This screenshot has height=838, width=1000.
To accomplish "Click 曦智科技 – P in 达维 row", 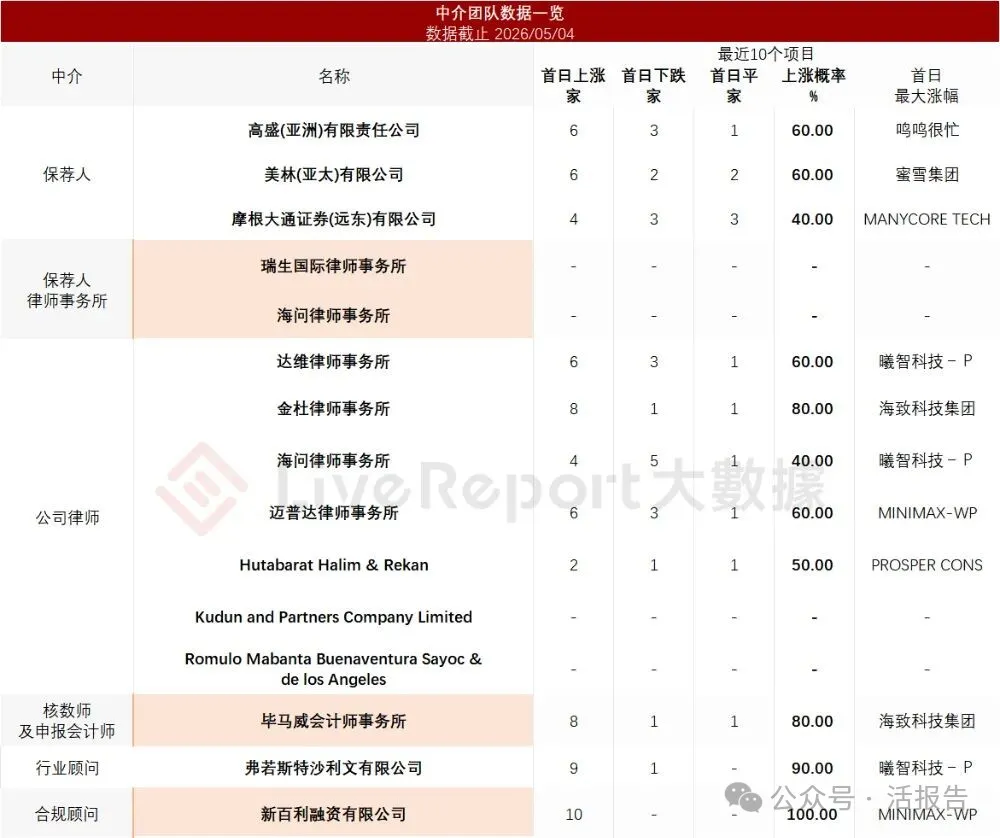I will click(926, 362).
